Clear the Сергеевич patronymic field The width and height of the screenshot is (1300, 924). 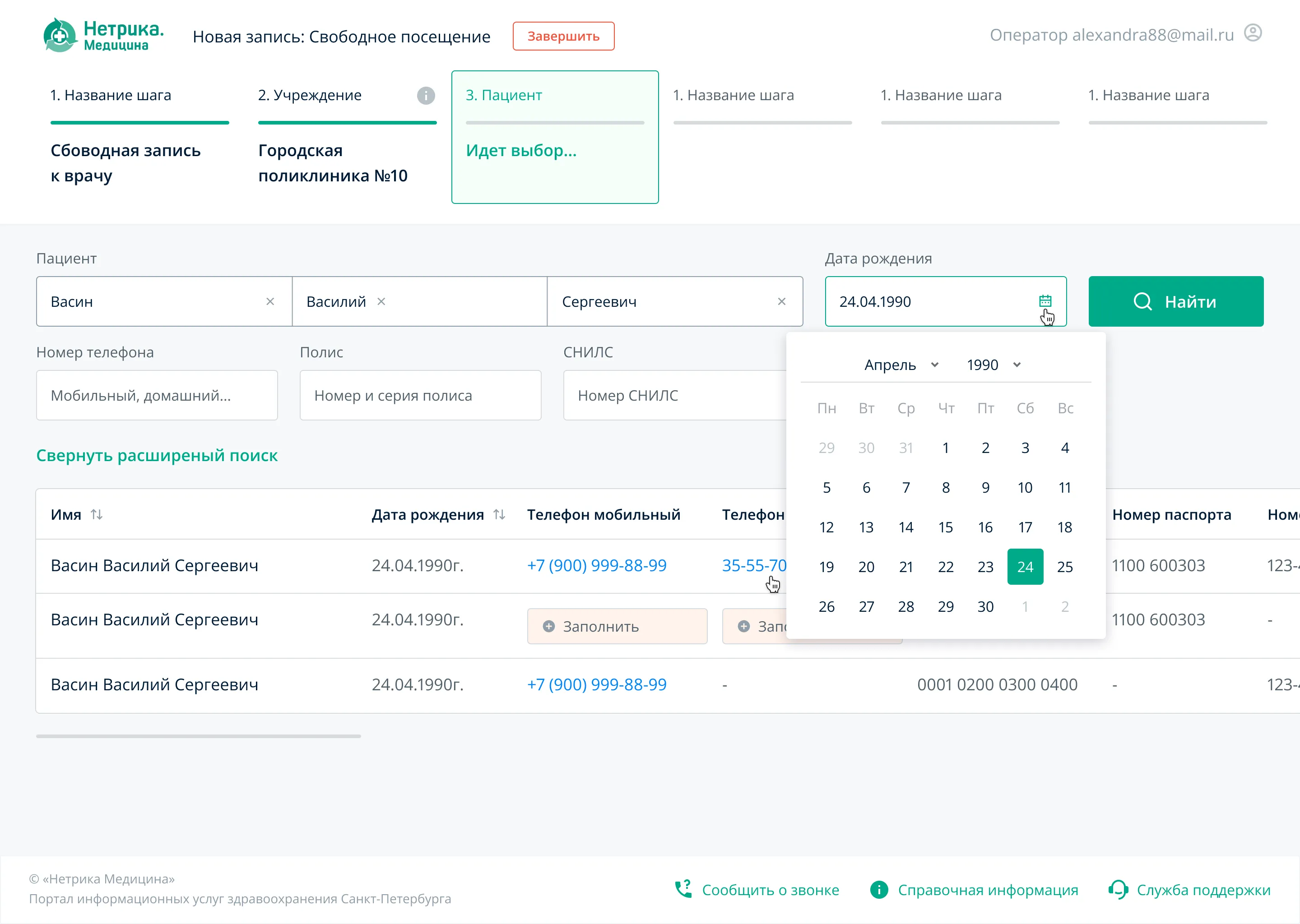point(781,301)
